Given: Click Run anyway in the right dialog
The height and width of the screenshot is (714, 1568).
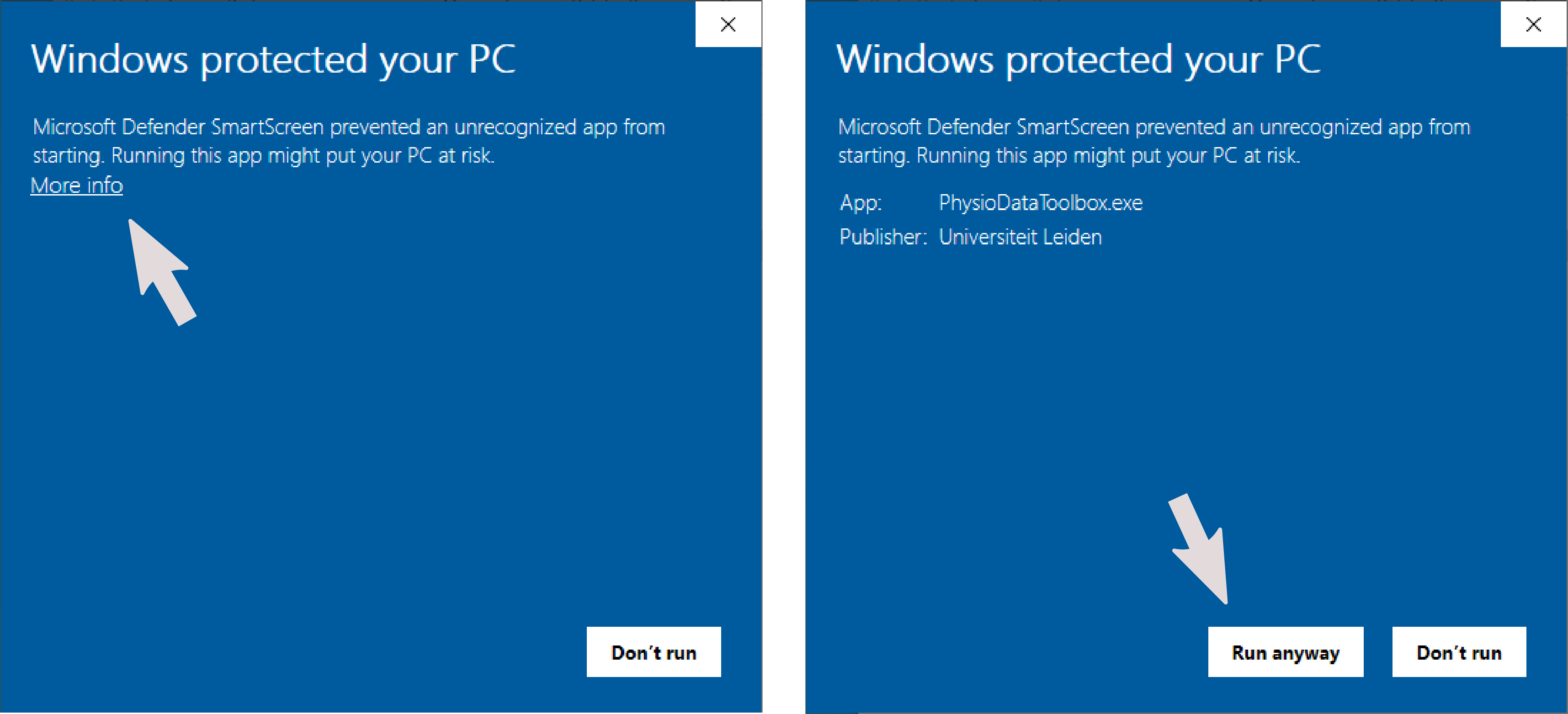Looking at the screenshot, I should pos(1286,652).
